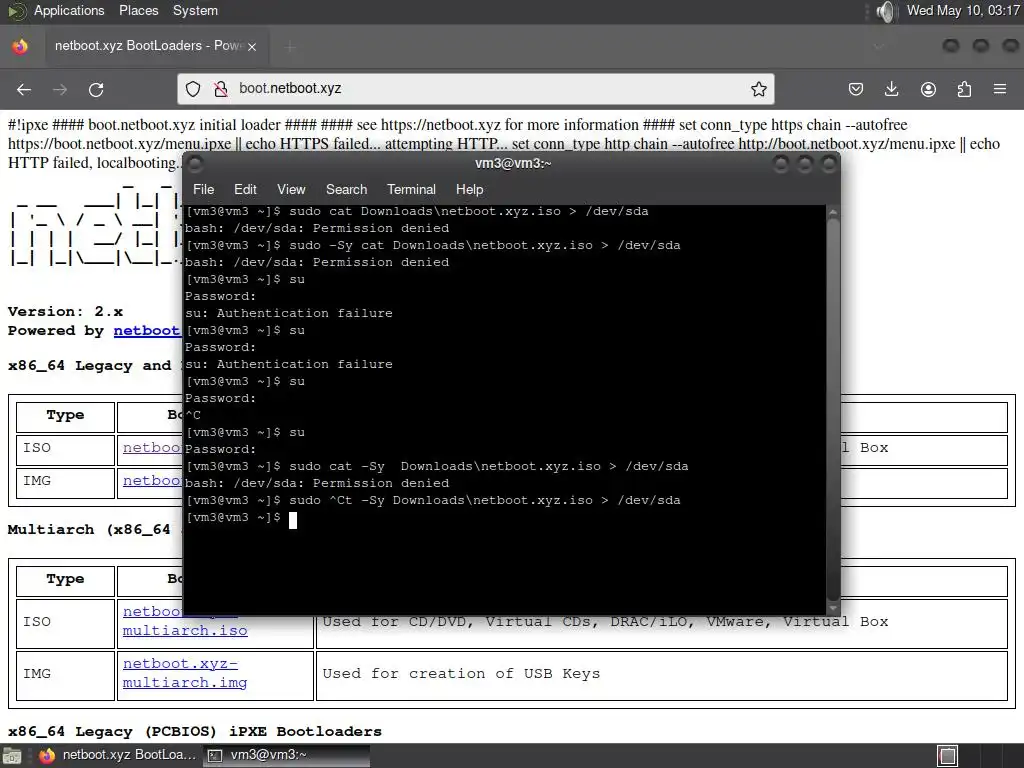Switch to Firefox in the taskbar
The image size is (1024, 768).
118,755
